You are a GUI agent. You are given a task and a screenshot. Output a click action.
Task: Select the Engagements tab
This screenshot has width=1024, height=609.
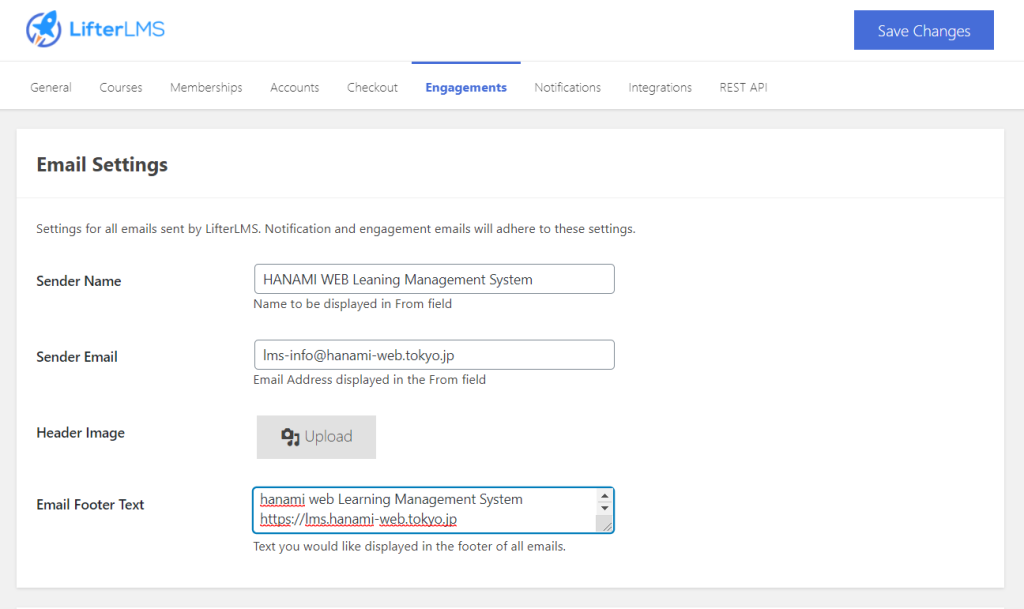[x=466, y=87]
